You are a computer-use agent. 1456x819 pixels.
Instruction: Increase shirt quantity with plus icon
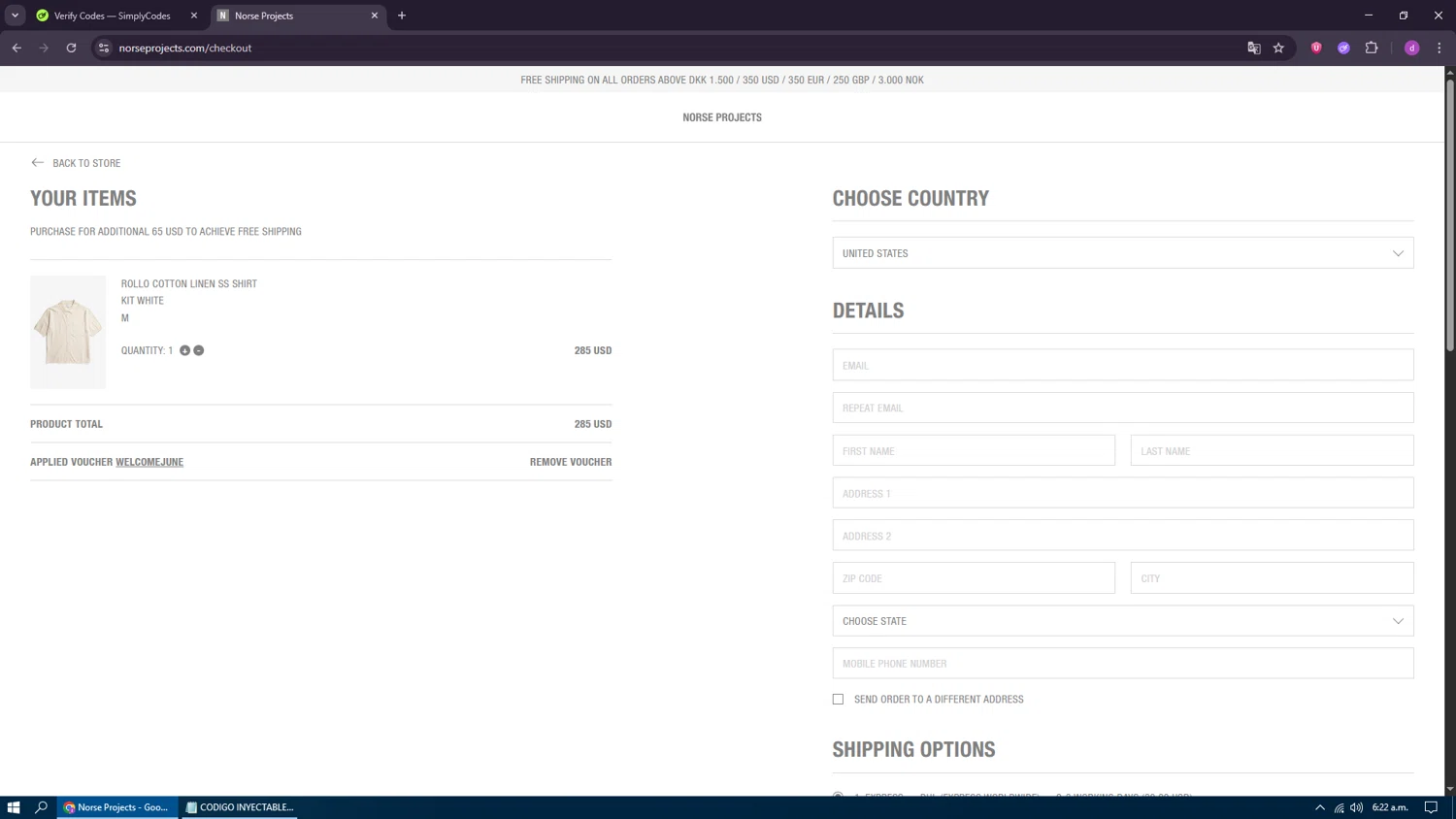tap(184, 350)
